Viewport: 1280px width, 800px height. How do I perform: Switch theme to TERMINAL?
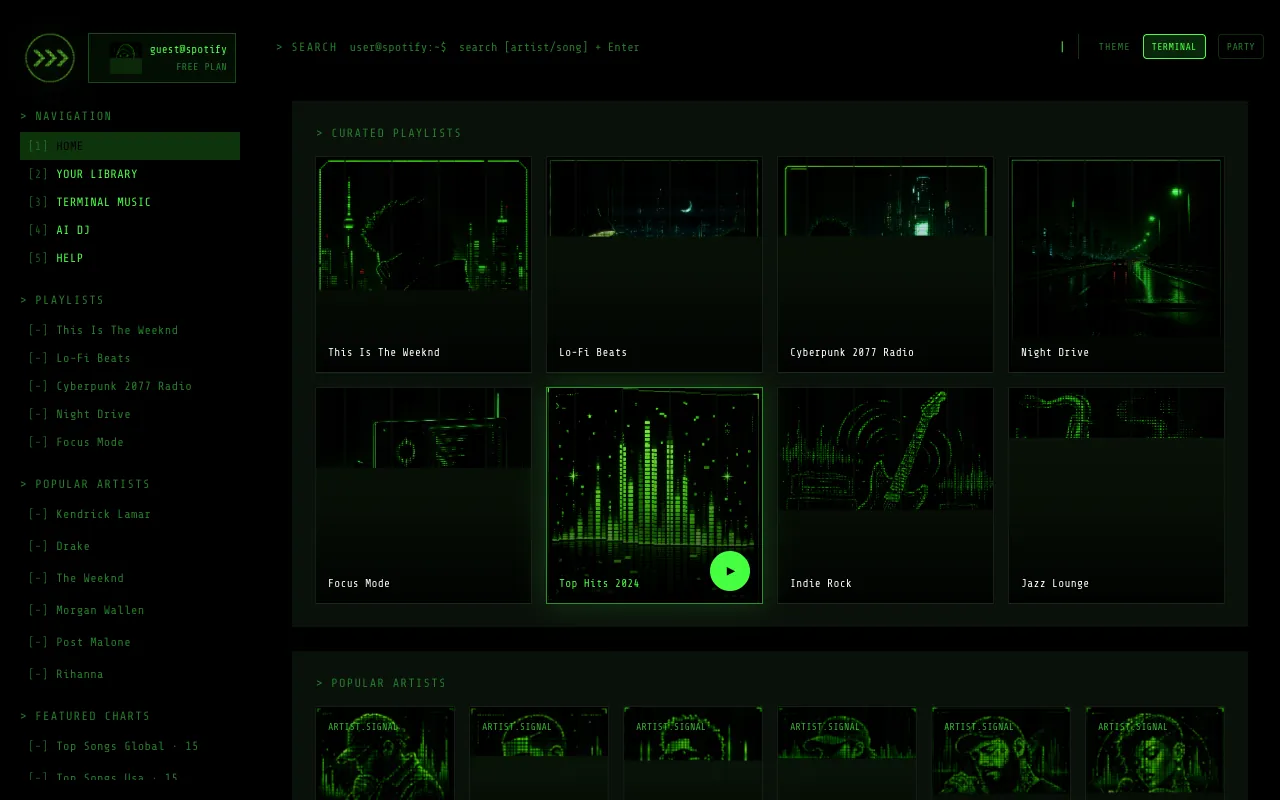tap(1174, 47)
